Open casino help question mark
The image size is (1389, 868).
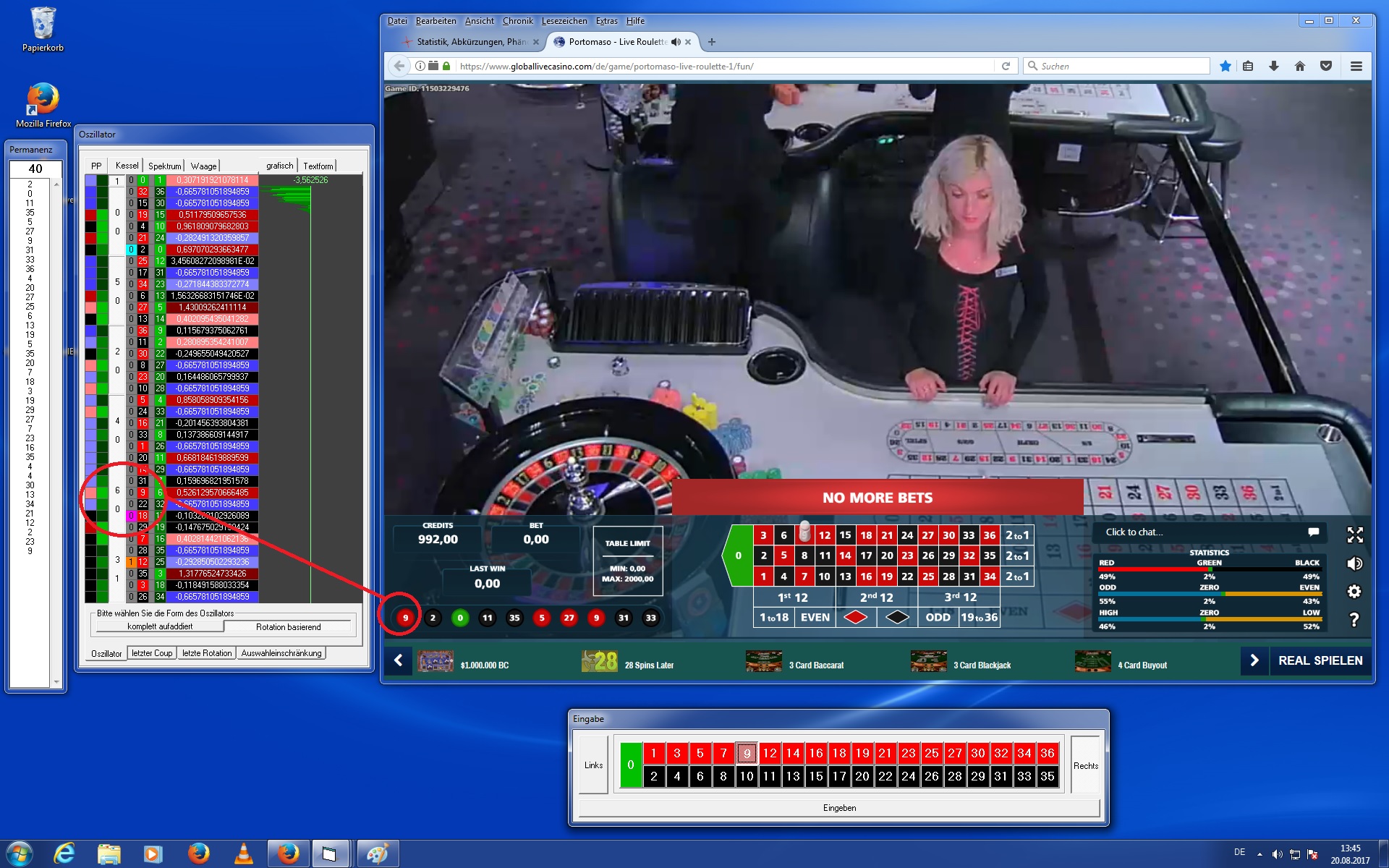1355,620
